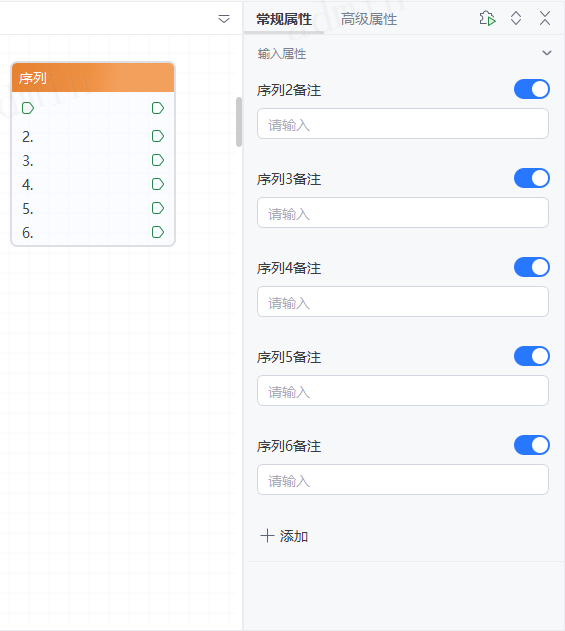Focus the 序列3备注 input field
565x631 pixels.
click(x=403, y=213)
